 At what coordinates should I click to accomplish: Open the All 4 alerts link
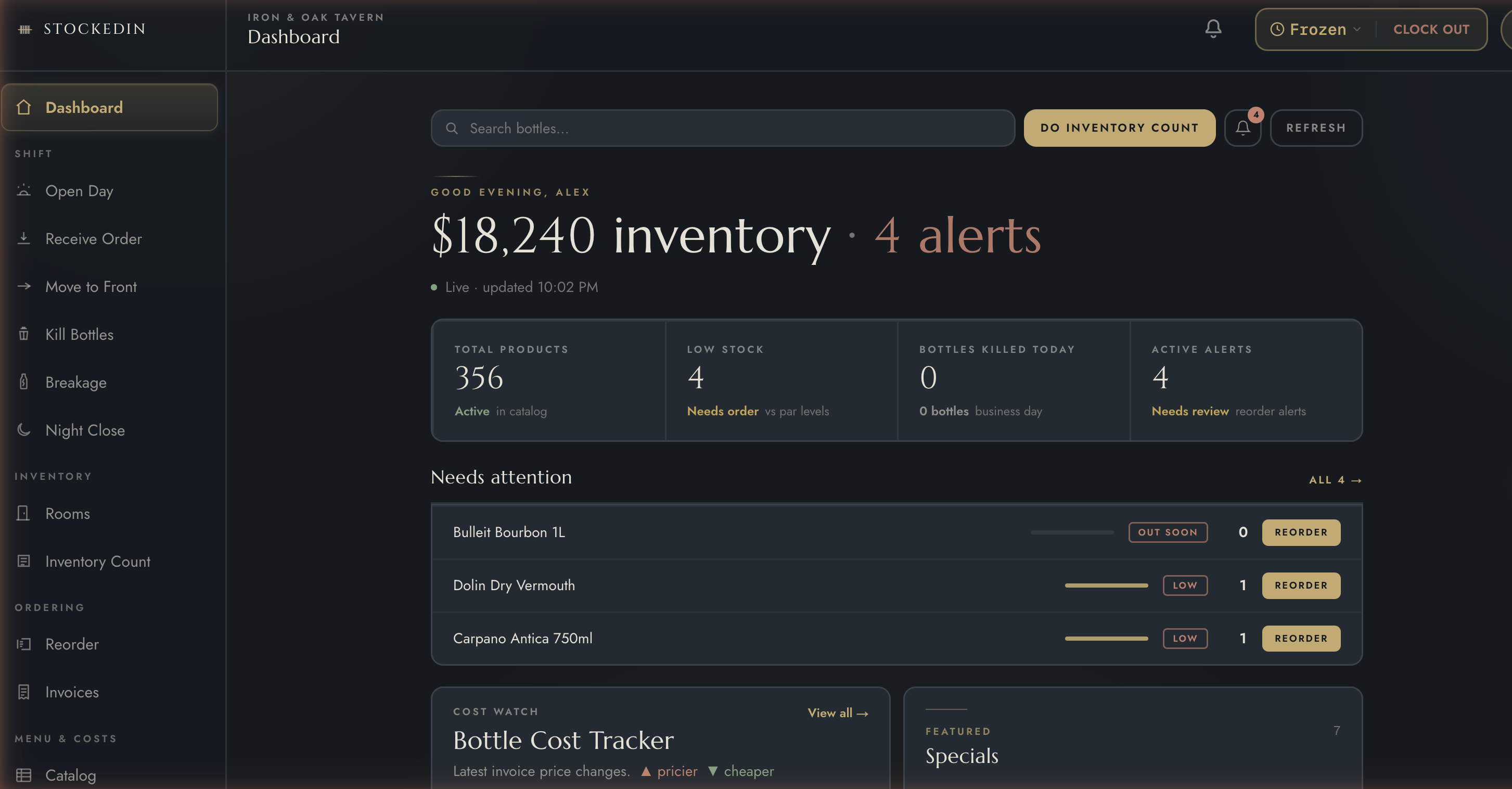[x=1335, y=480]
